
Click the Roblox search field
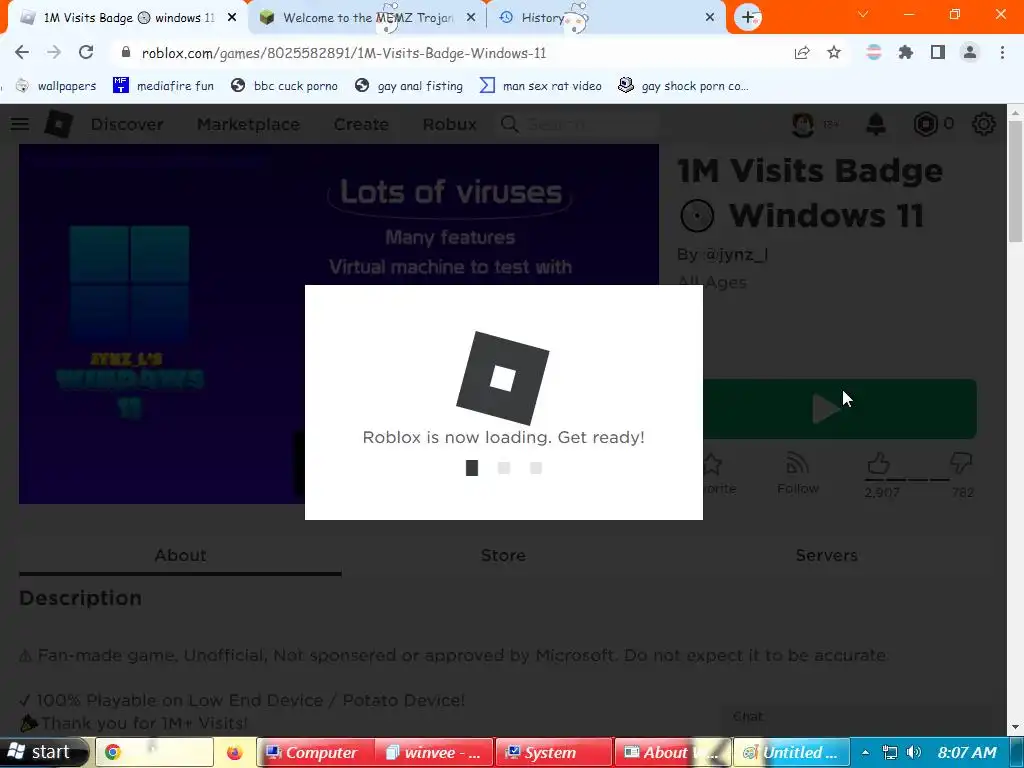pos(578,124)
